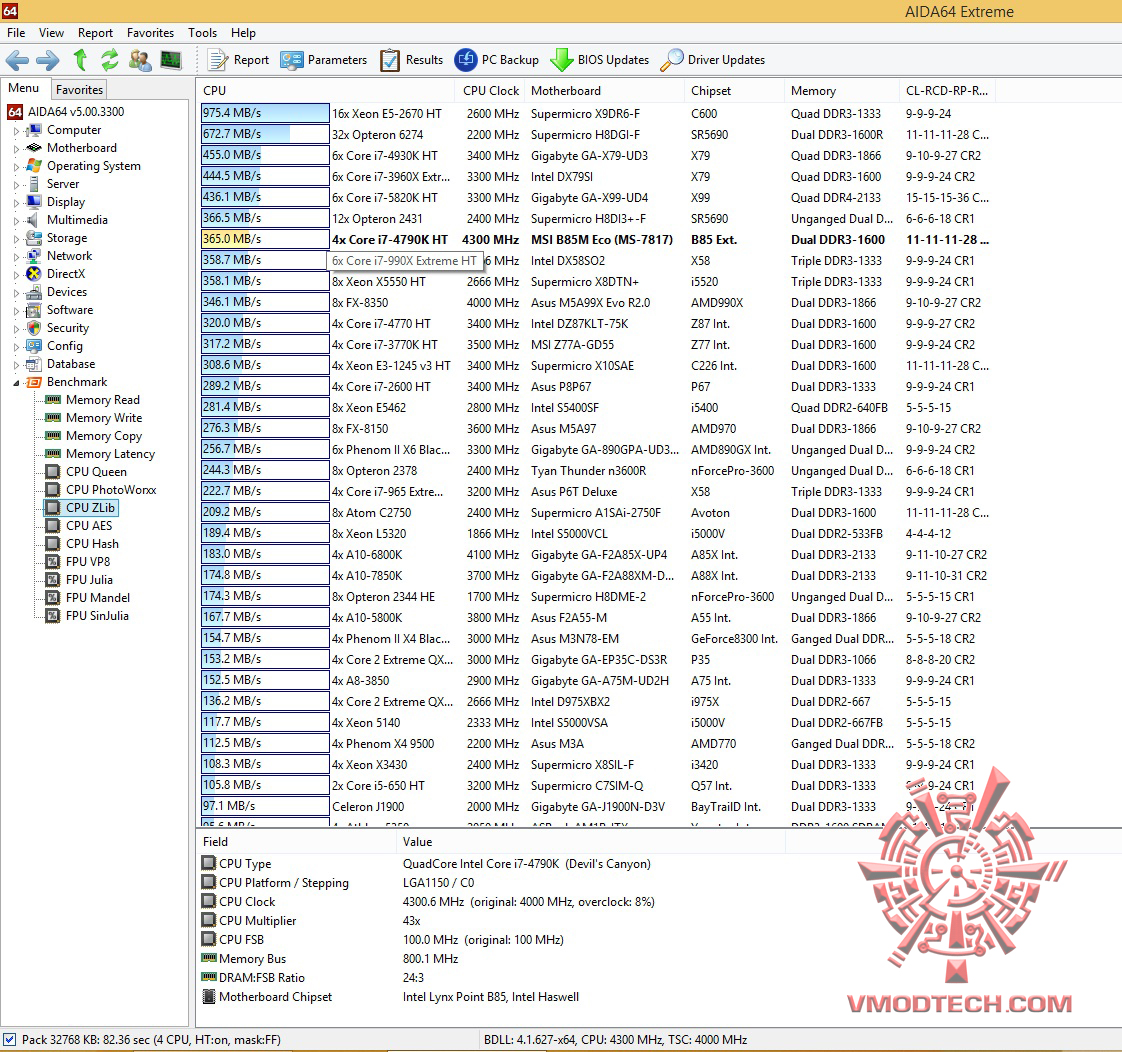Click the CPU column header
Image resolution: width=1122 pixels, height=1052 pixels.
(x=326, y=91)
